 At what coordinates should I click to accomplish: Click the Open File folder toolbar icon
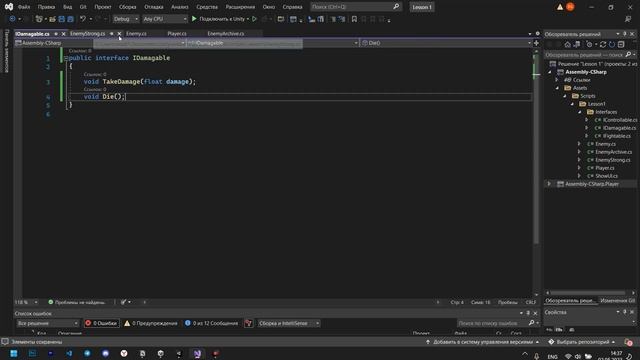[52, 19]
